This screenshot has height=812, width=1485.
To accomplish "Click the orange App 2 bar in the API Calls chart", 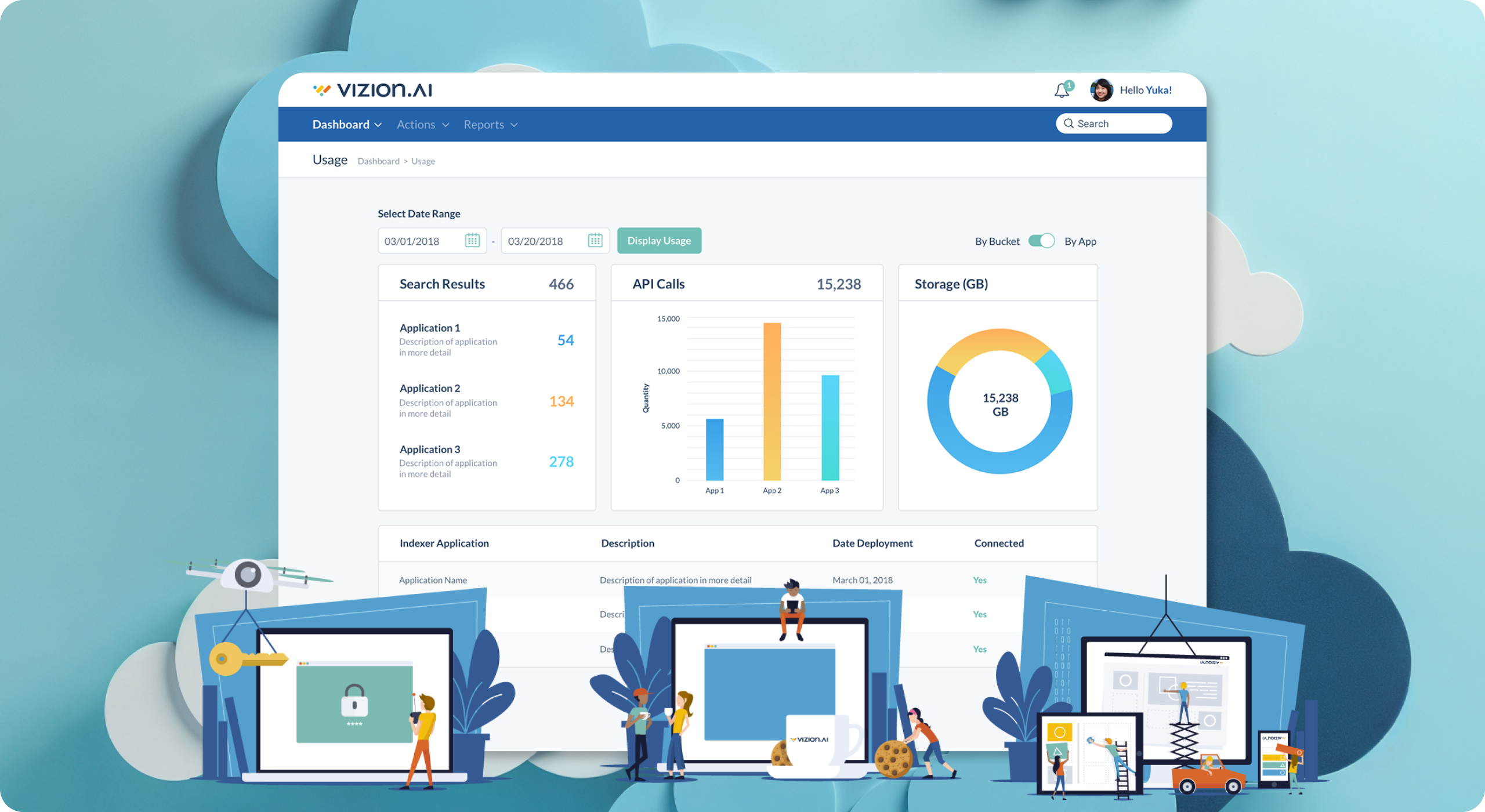I will point(772,401).
